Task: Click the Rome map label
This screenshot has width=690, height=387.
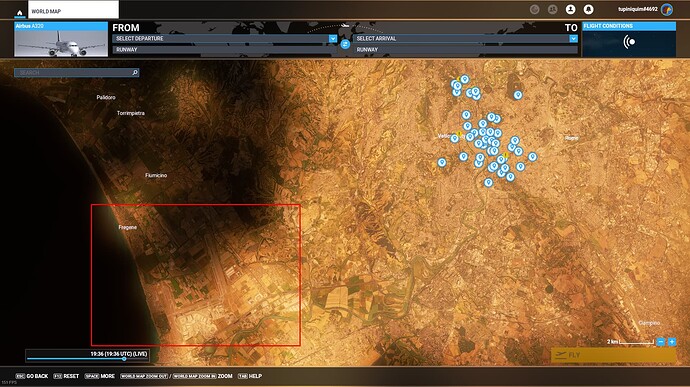Action: point(571,138)
